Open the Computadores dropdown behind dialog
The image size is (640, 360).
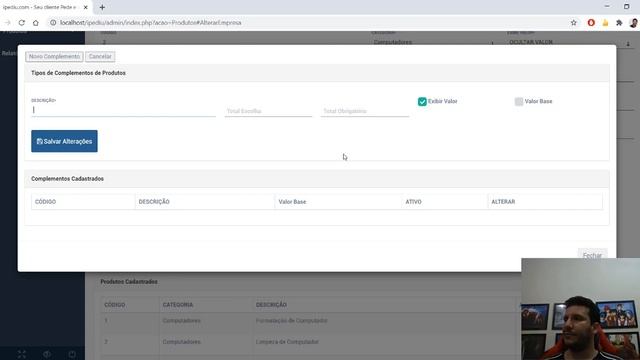[x=434, y=42]
